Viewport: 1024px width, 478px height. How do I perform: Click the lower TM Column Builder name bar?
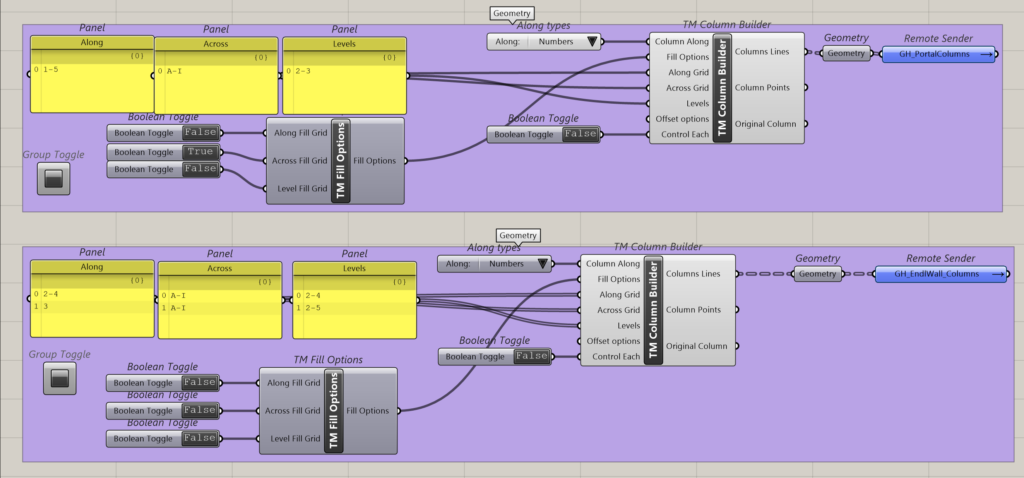click(x=653, y=310)
